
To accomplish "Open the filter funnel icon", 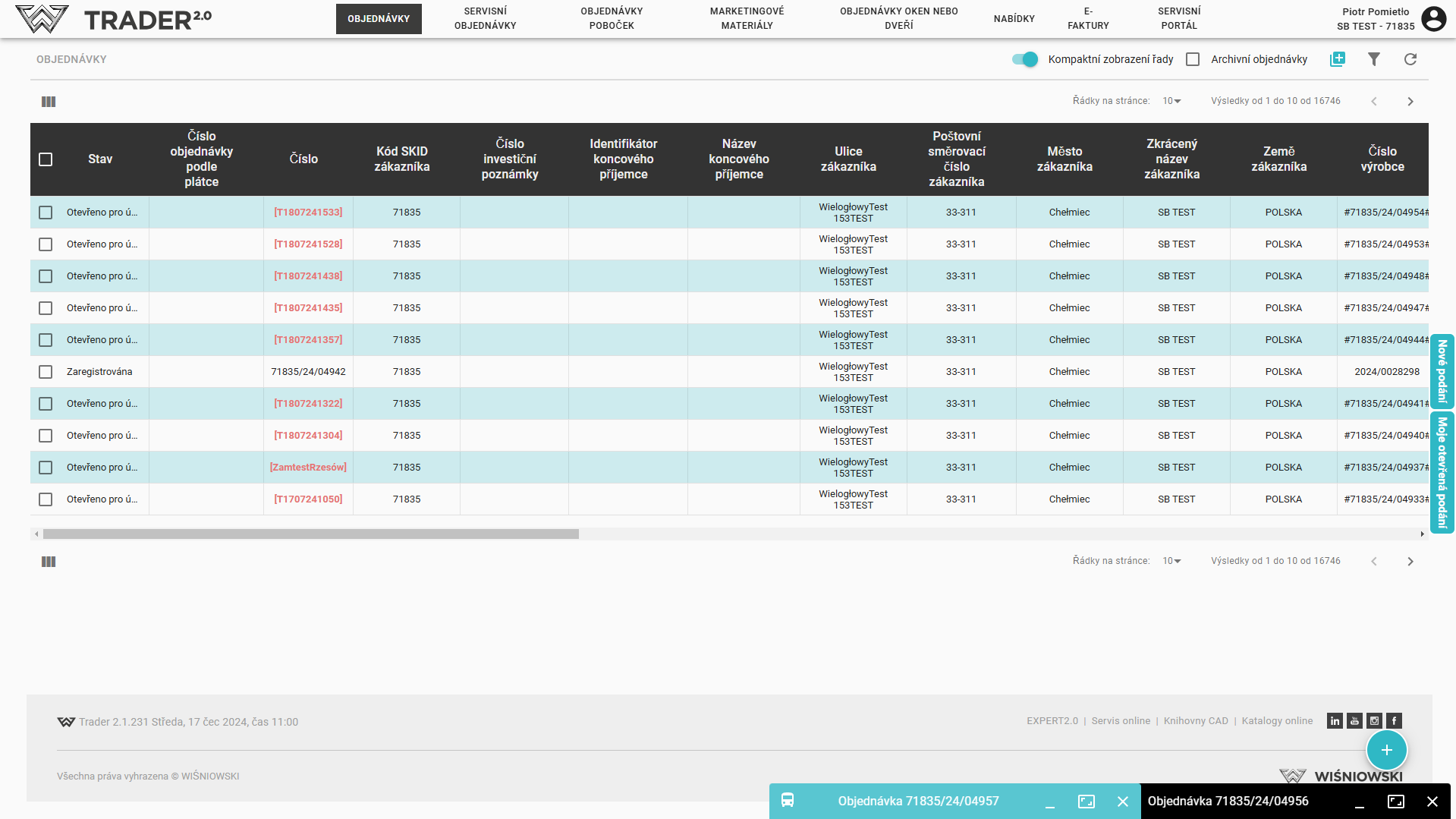I will click(1373, 59).
